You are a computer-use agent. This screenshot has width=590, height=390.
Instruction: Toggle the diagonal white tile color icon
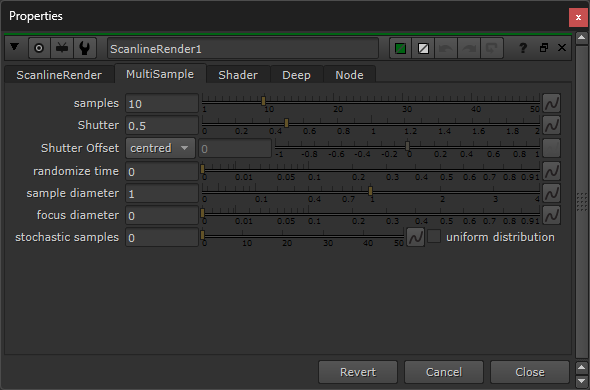point(423,48)
